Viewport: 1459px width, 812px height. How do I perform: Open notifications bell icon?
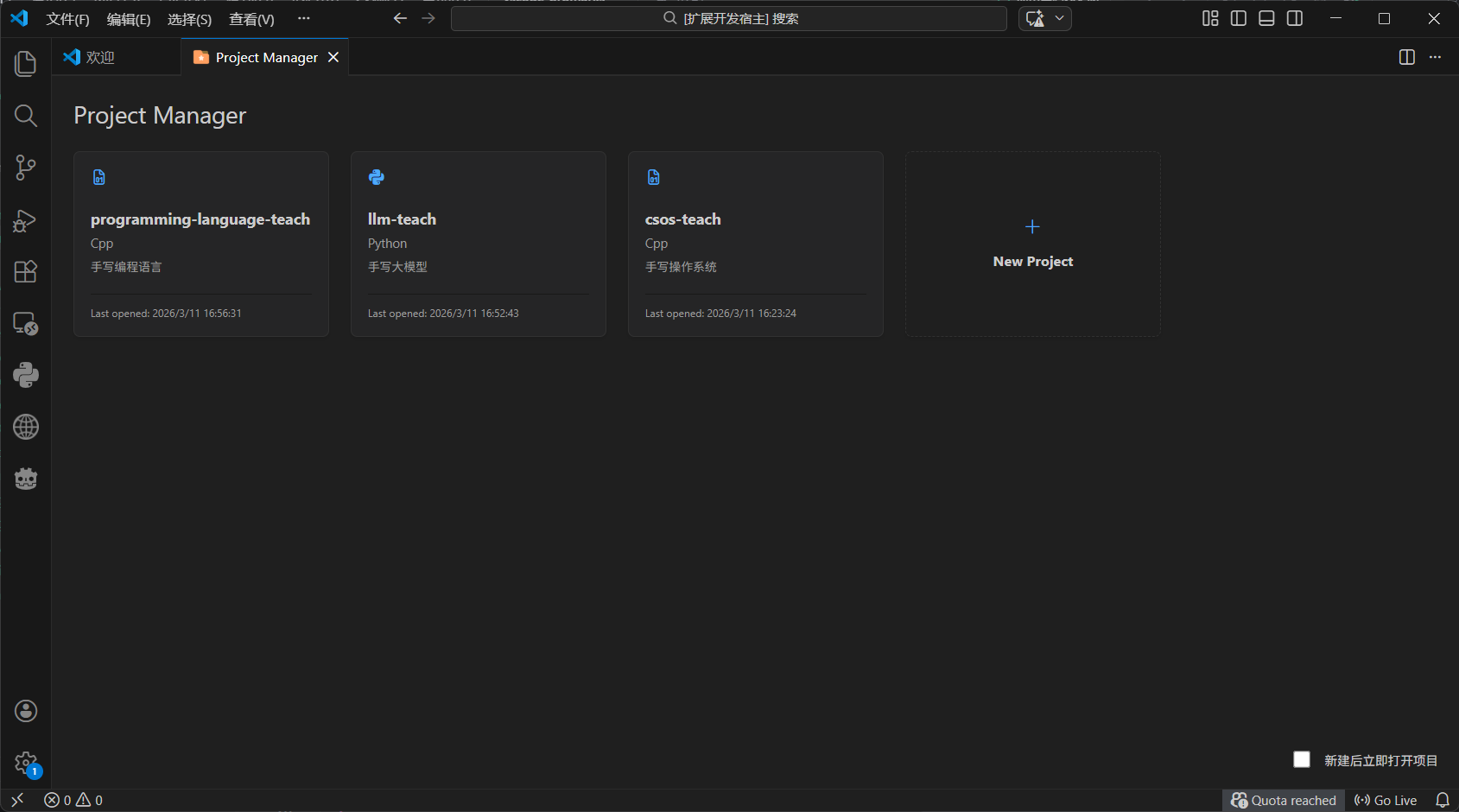(x=1442, y=800)
